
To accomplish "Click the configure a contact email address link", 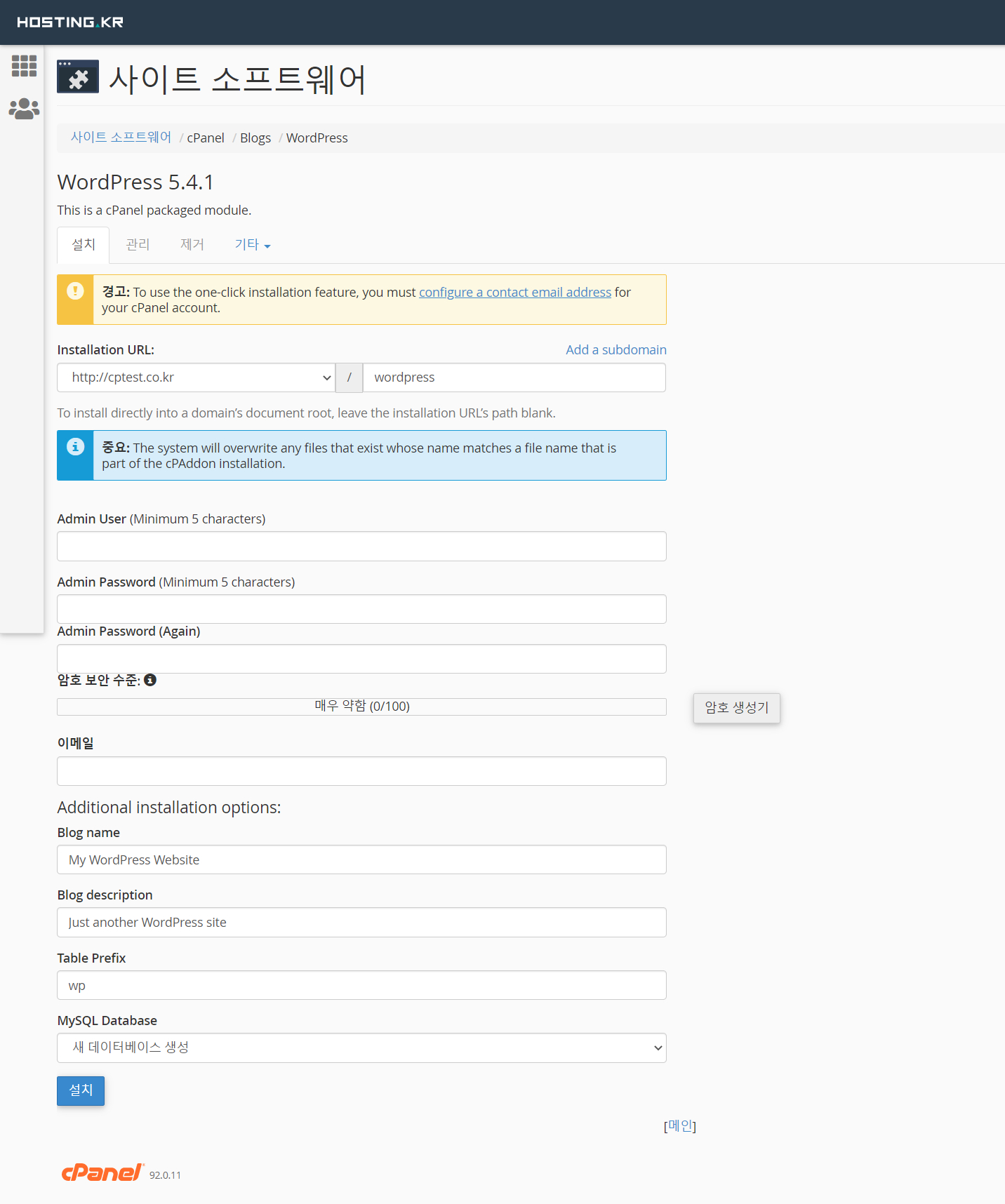I will point(515,293).
